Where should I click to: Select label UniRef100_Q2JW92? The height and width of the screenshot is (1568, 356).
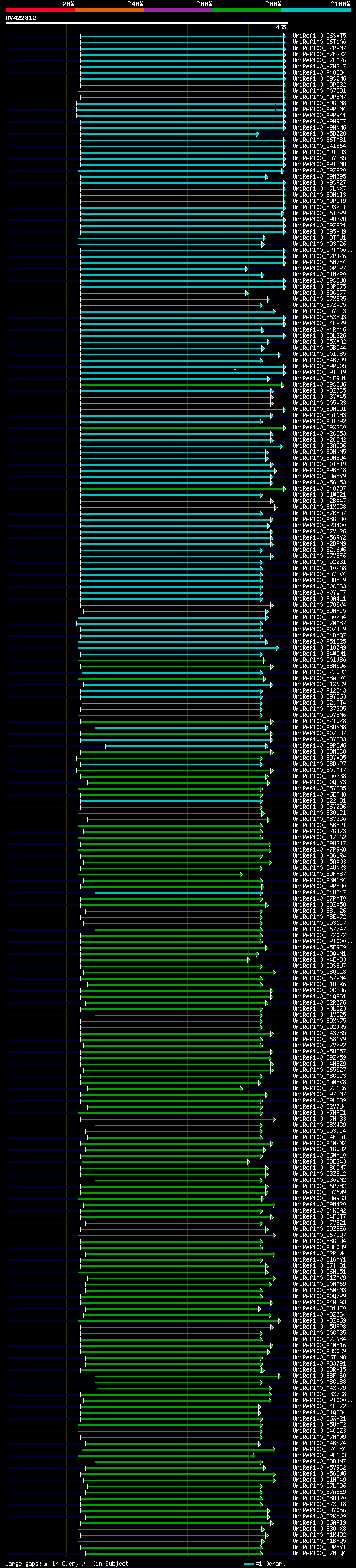[x=319, y=672]
